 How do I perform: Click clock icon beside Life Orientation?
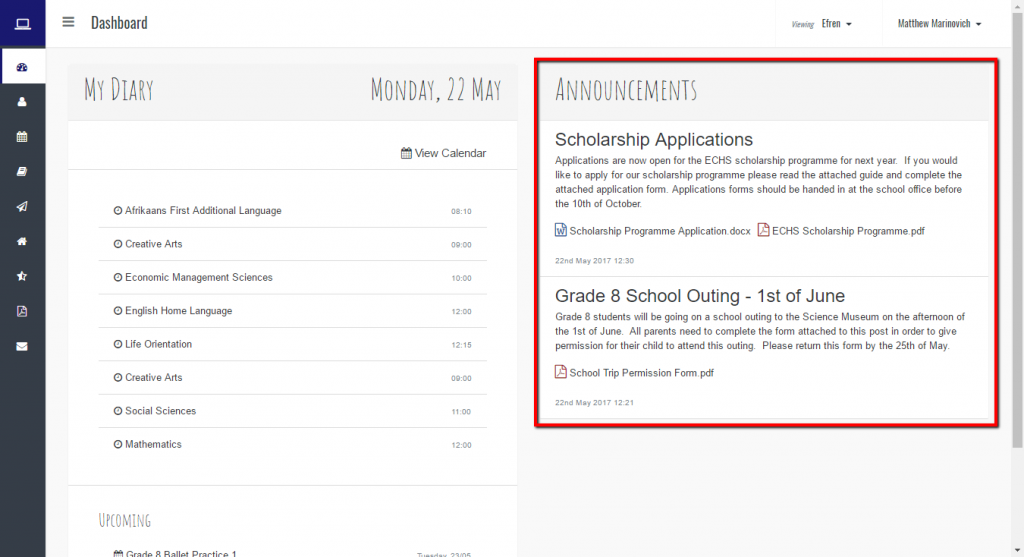[x=118, y=344]
